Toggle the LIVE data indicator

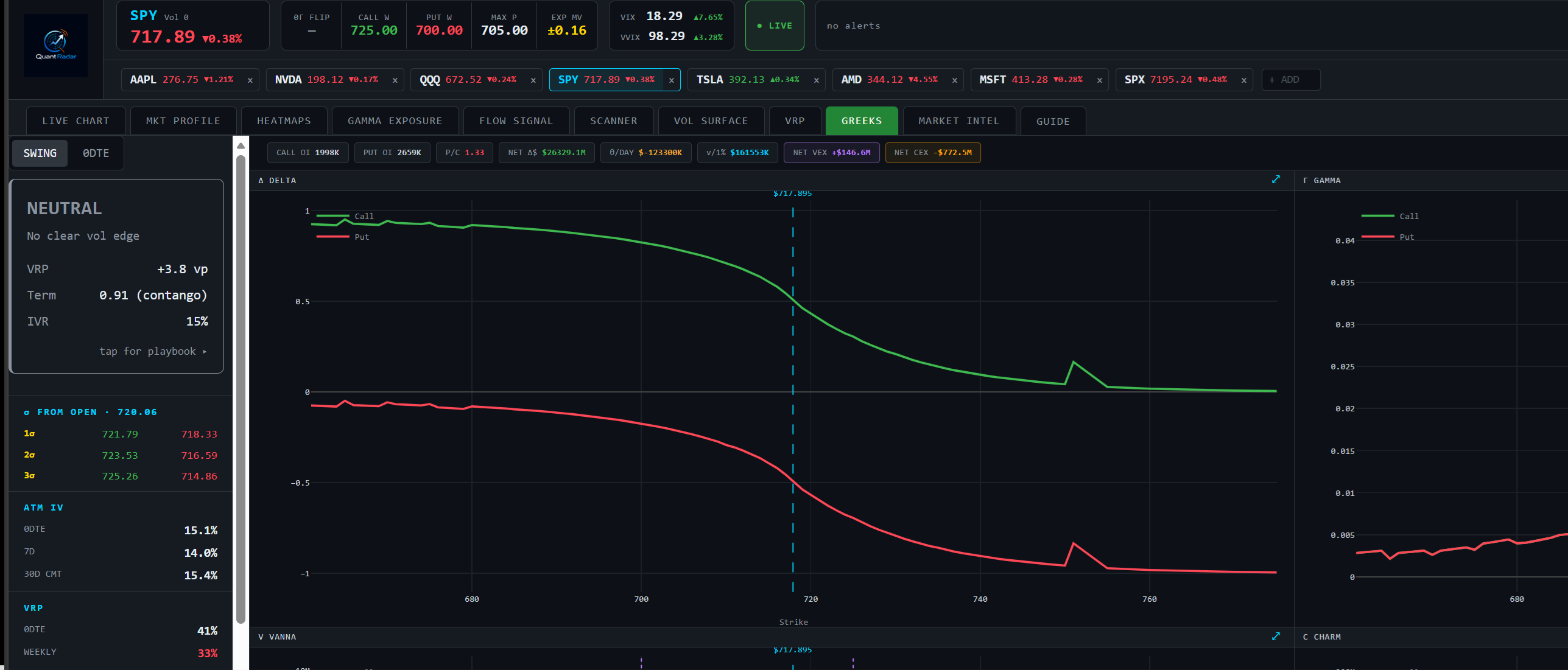pyautogui.click(x=775, y=26)
